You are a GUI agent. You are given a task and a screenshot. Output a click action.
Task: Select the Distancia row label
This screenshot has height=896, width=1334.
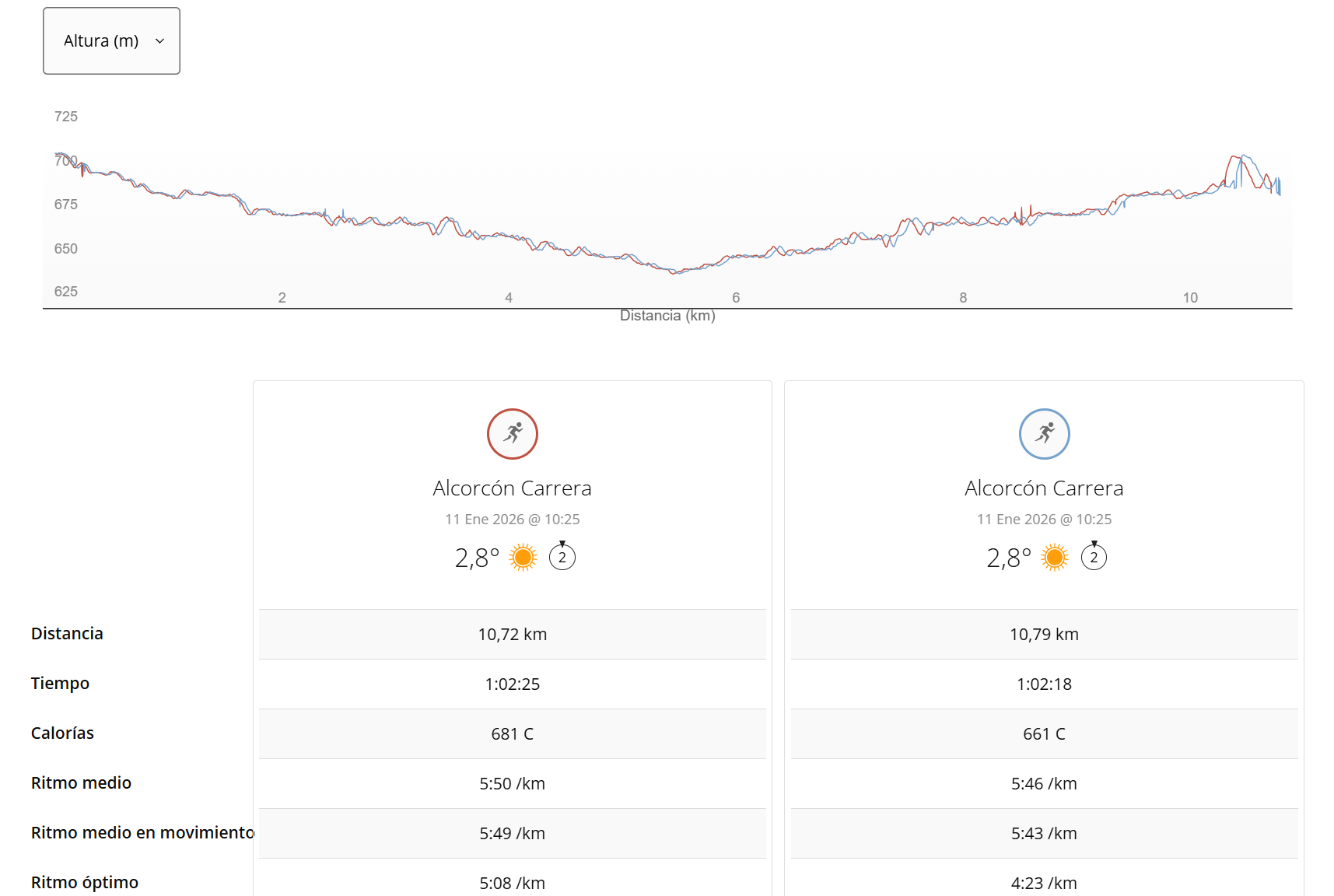(67, 634)
